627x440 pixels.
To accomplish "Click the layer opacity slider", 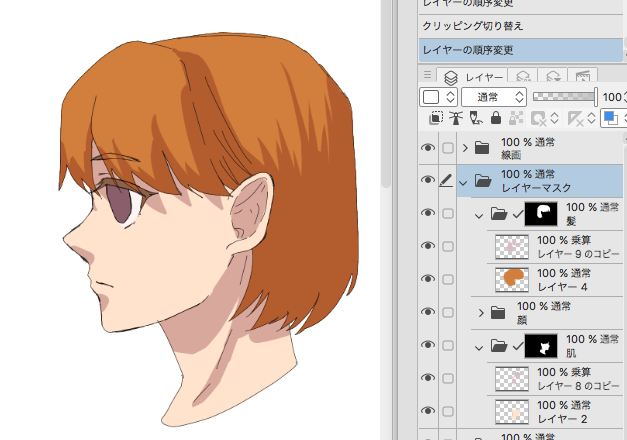I will click(x=563, y=97).
